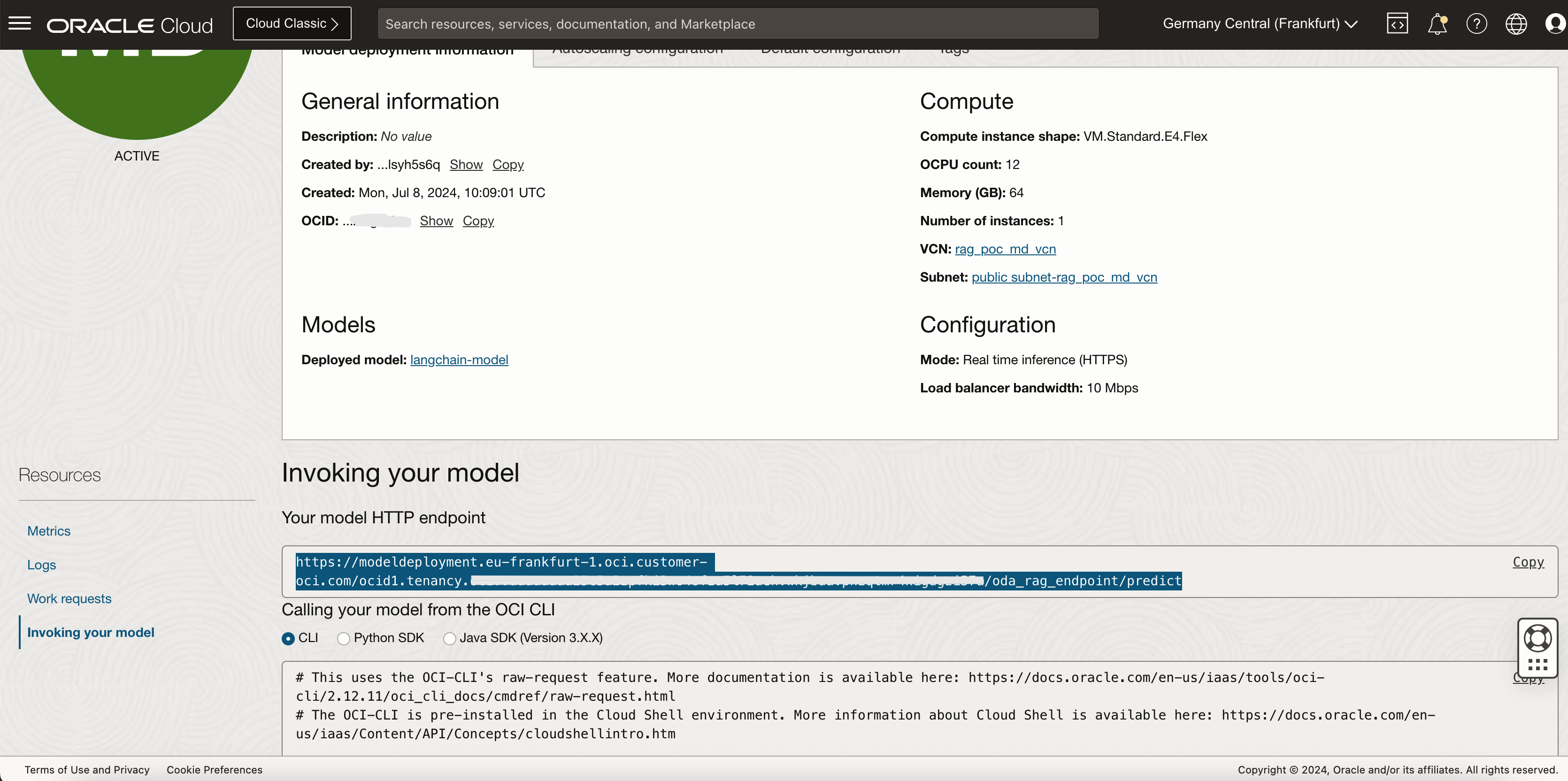Screen dimensions: 1568x781
Task: Open the language globe icon
Action: (x=1516, y=24)
